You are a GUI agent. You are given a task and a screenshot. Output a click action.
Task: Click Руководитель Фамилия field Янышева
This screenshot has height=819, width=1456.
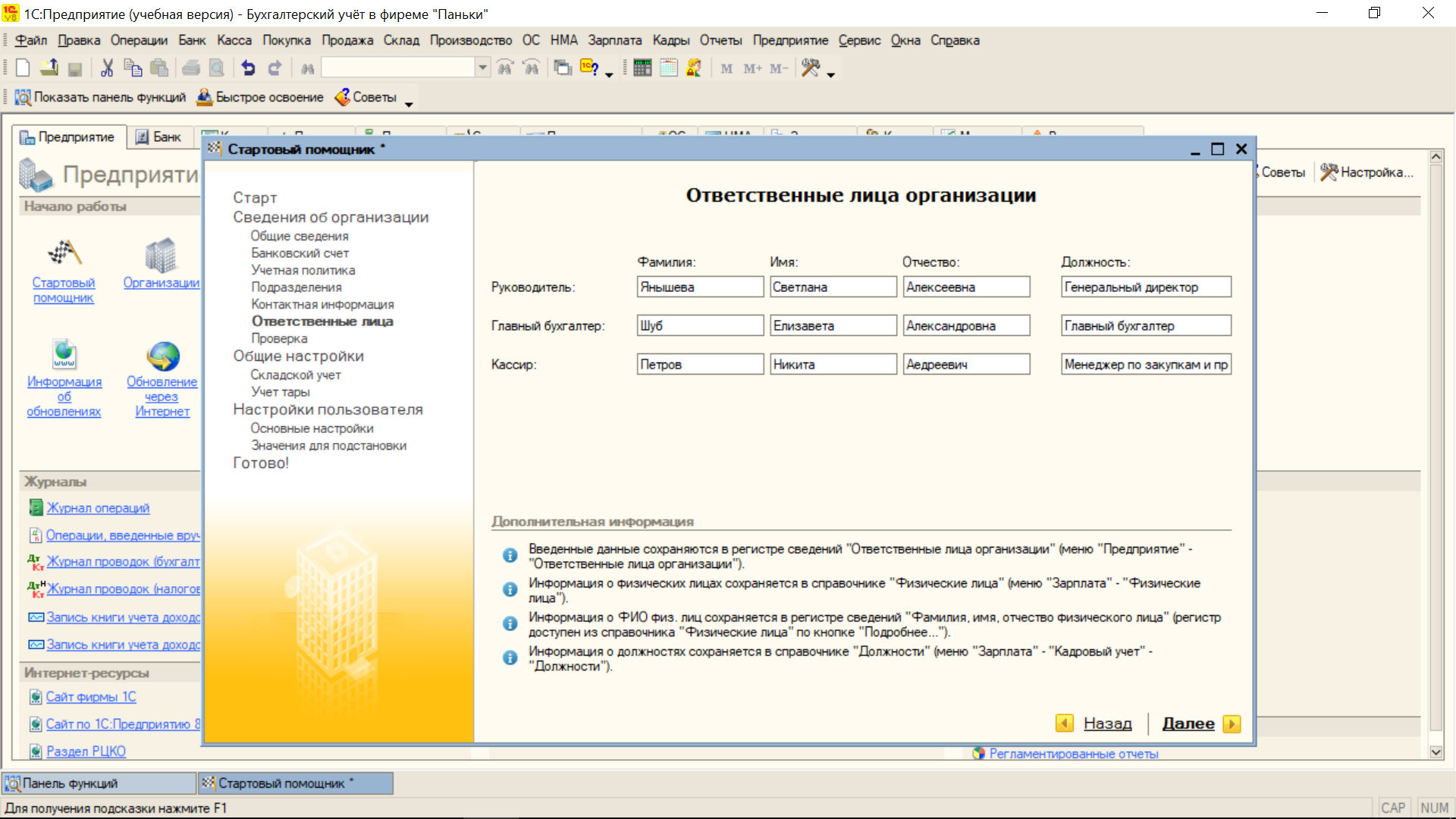pyautogui.click(x=700, y=287)
